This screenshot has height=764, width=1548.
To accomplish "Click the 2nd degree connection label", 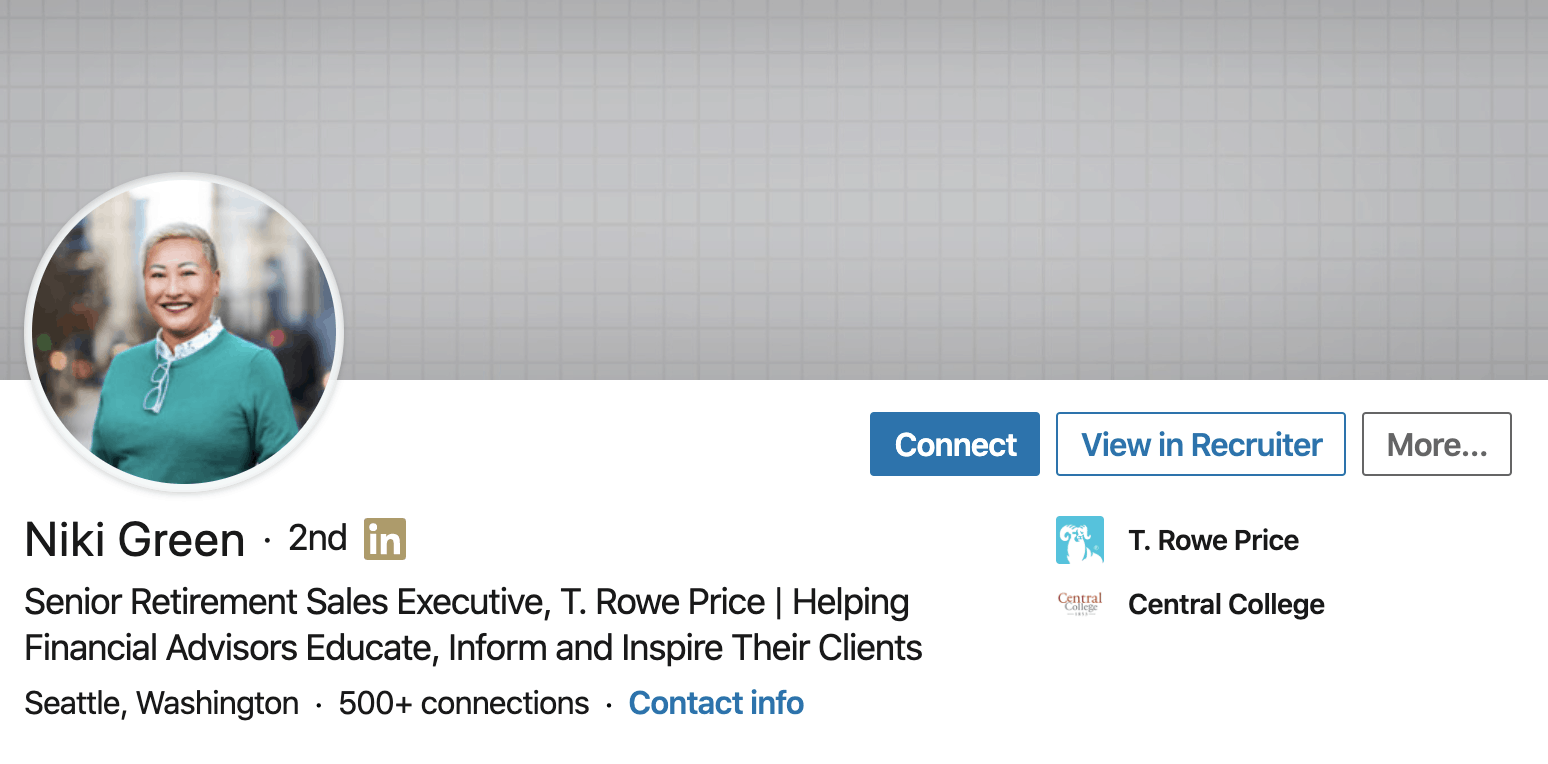I will (x=317, y=538).
